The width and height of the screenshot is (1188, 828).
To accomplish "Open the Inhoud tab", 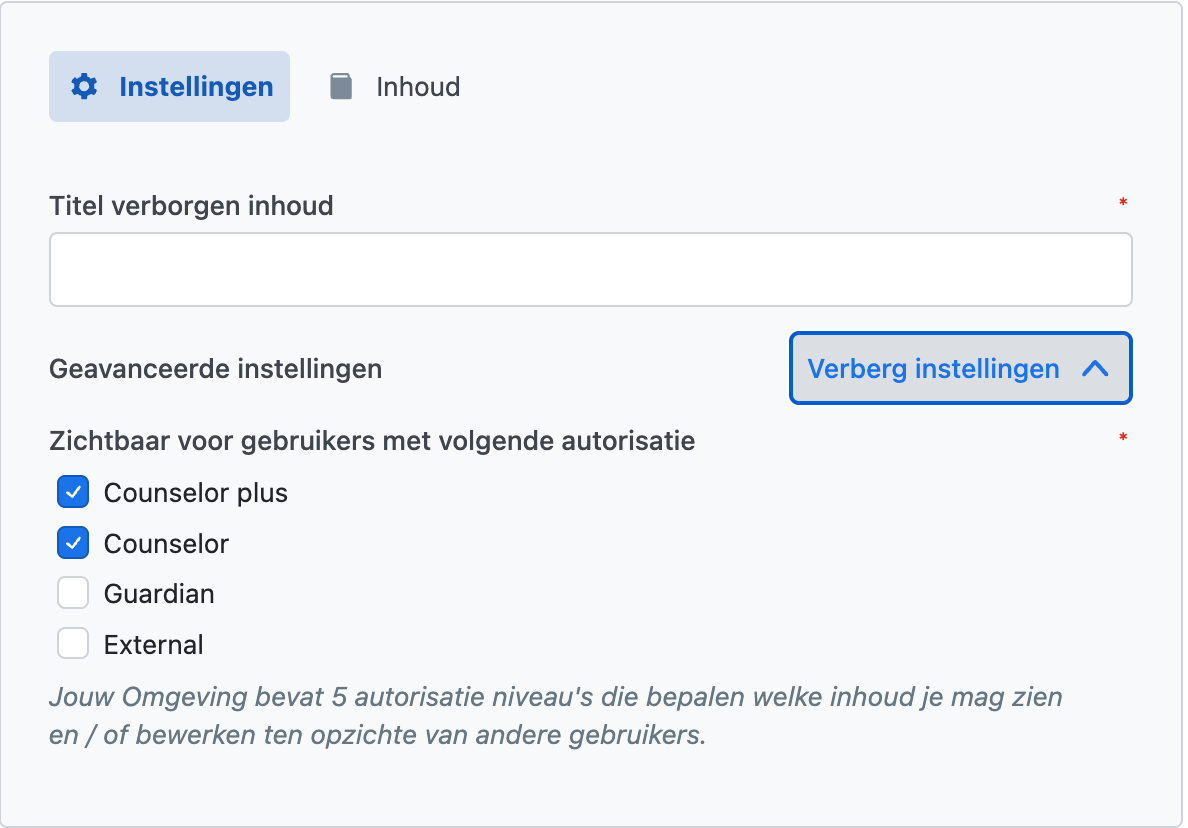I will point(417,87).
